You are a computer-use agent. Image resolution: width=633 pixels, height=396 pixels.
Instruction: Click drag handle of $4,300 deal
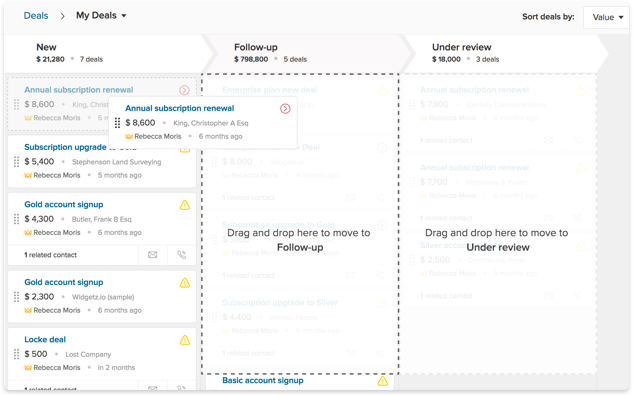click(x=17, y=219)
